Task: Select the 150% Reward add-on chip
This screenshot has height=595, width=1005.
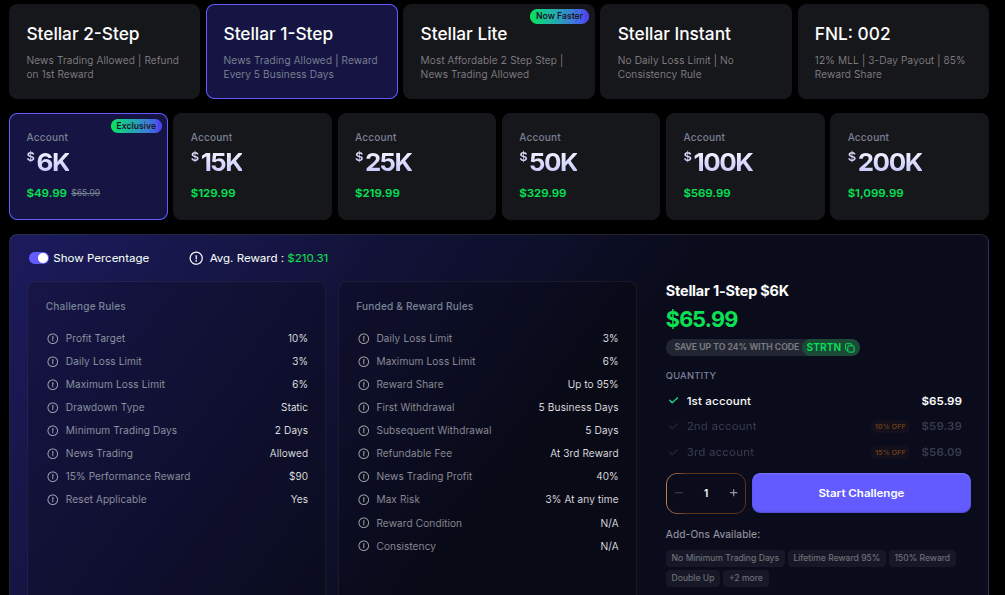Action: [922, 558]
